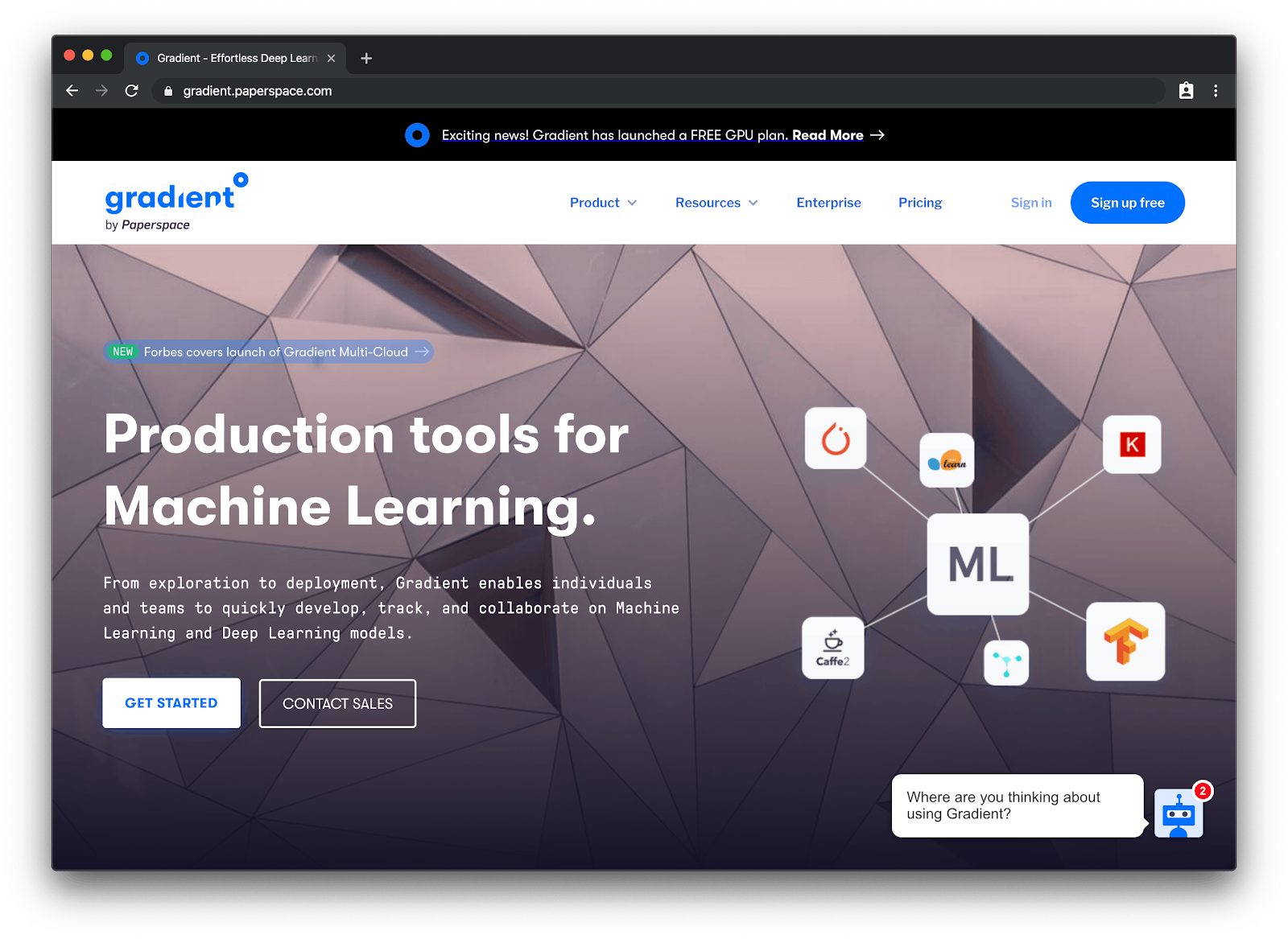Click the padlock site info icon

[x=168, y=91]
